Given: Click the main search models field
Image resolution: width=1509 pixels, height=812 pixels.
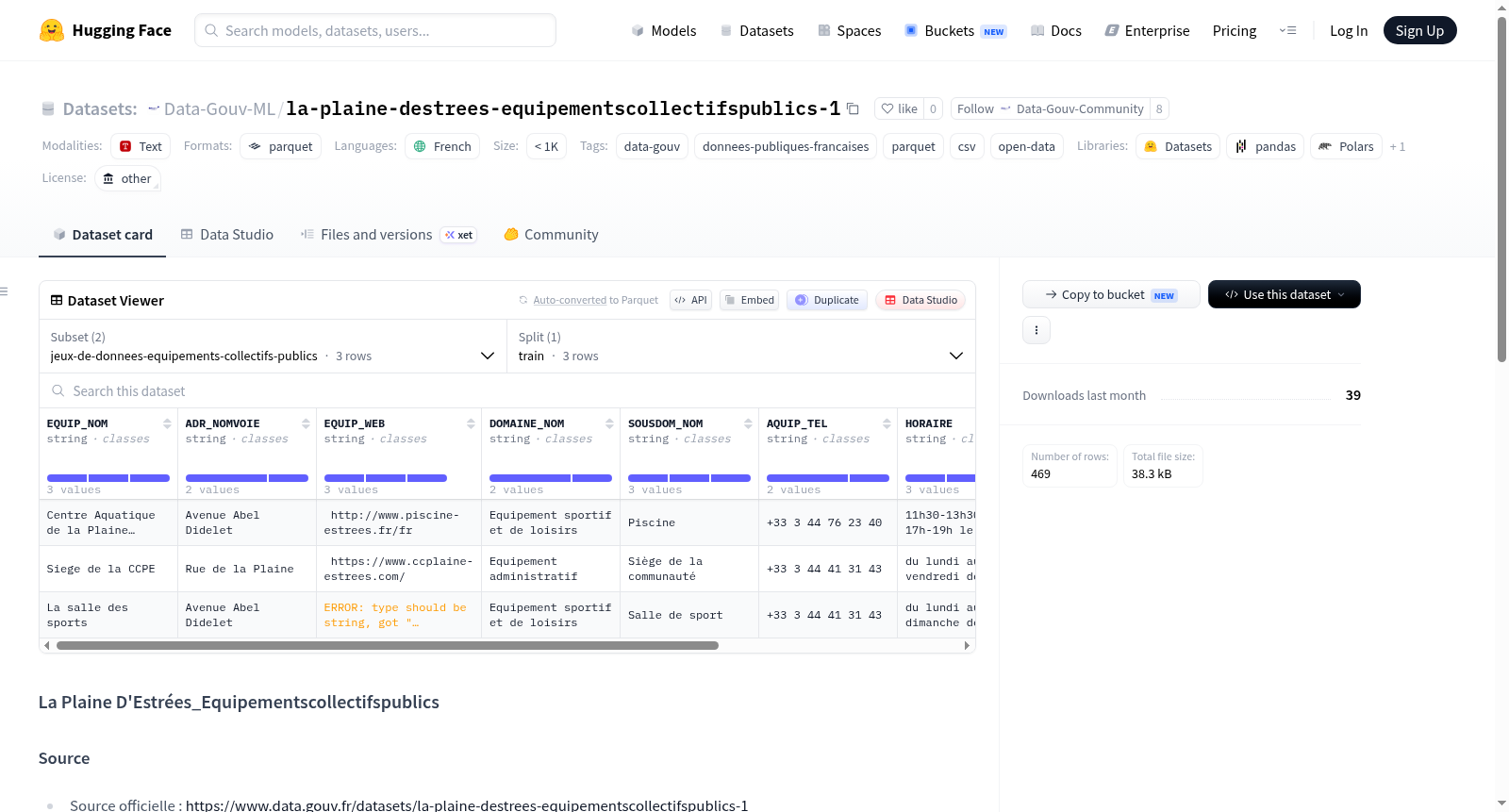Looking at the screenshot, I should pyautogui.click(x=375, y=30).
